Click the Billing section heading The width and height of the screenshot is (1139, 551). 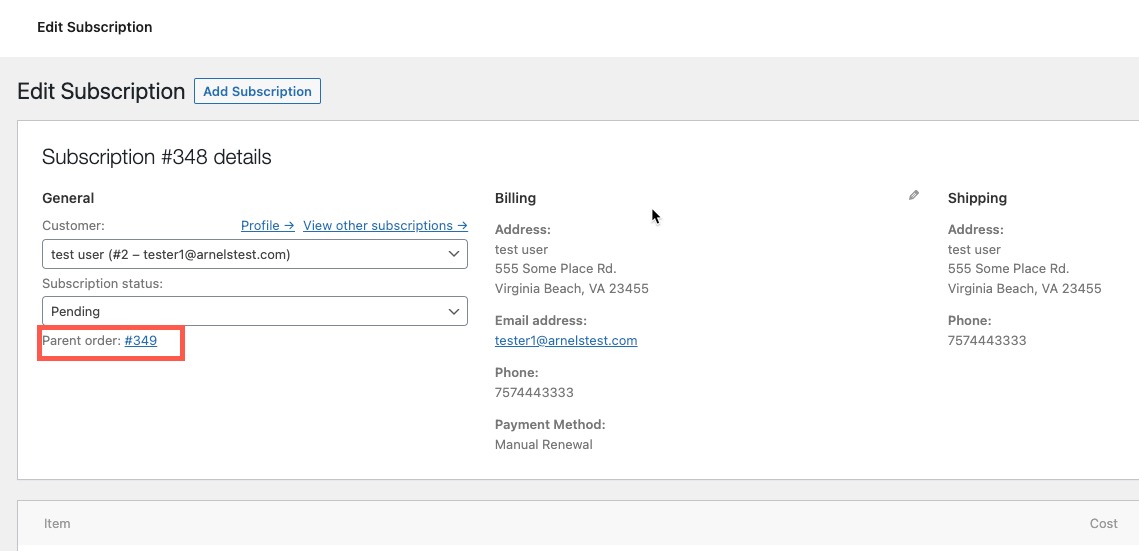(x=515, y=198)
